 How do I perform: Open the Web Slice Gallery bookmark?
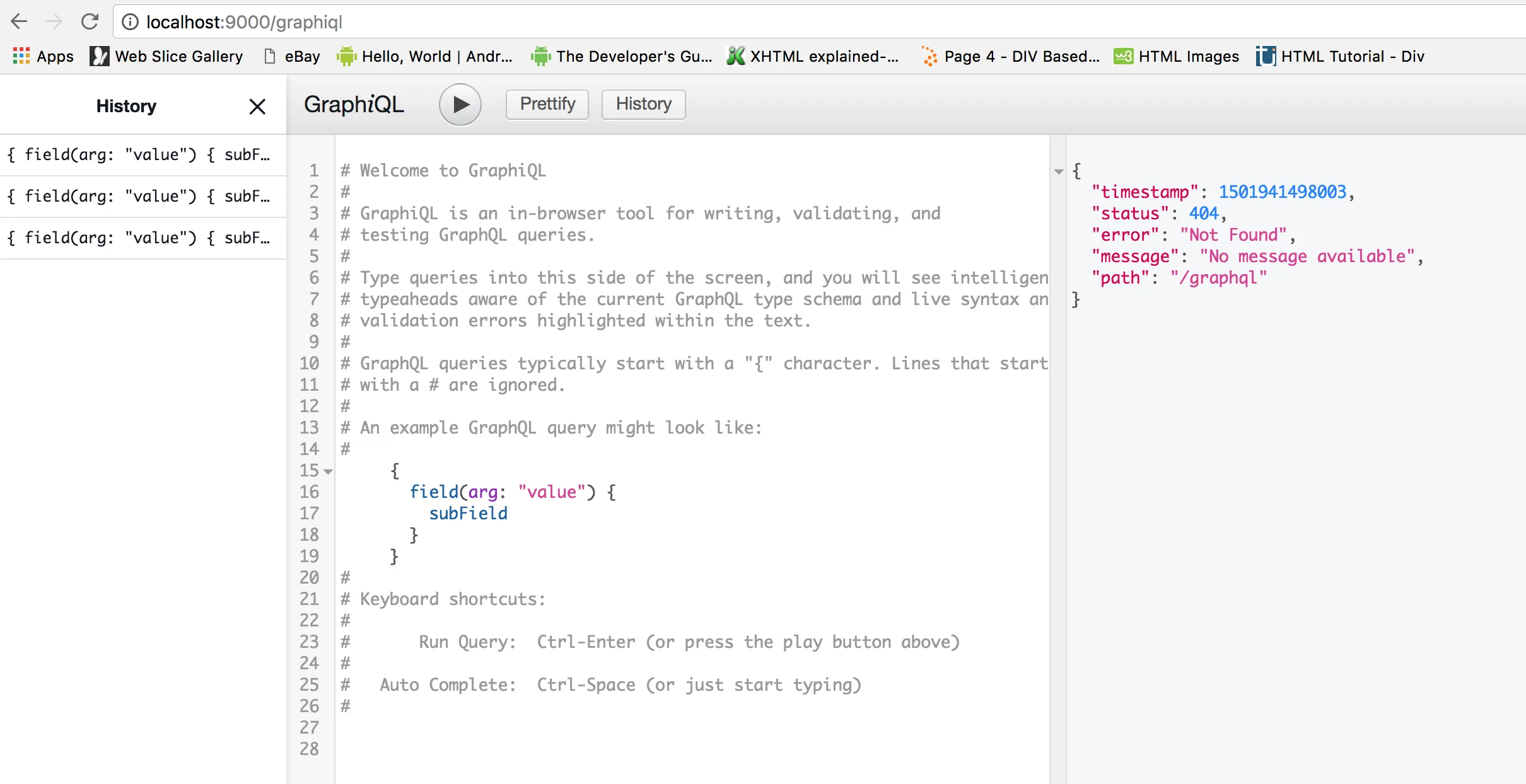pos(166,56)
